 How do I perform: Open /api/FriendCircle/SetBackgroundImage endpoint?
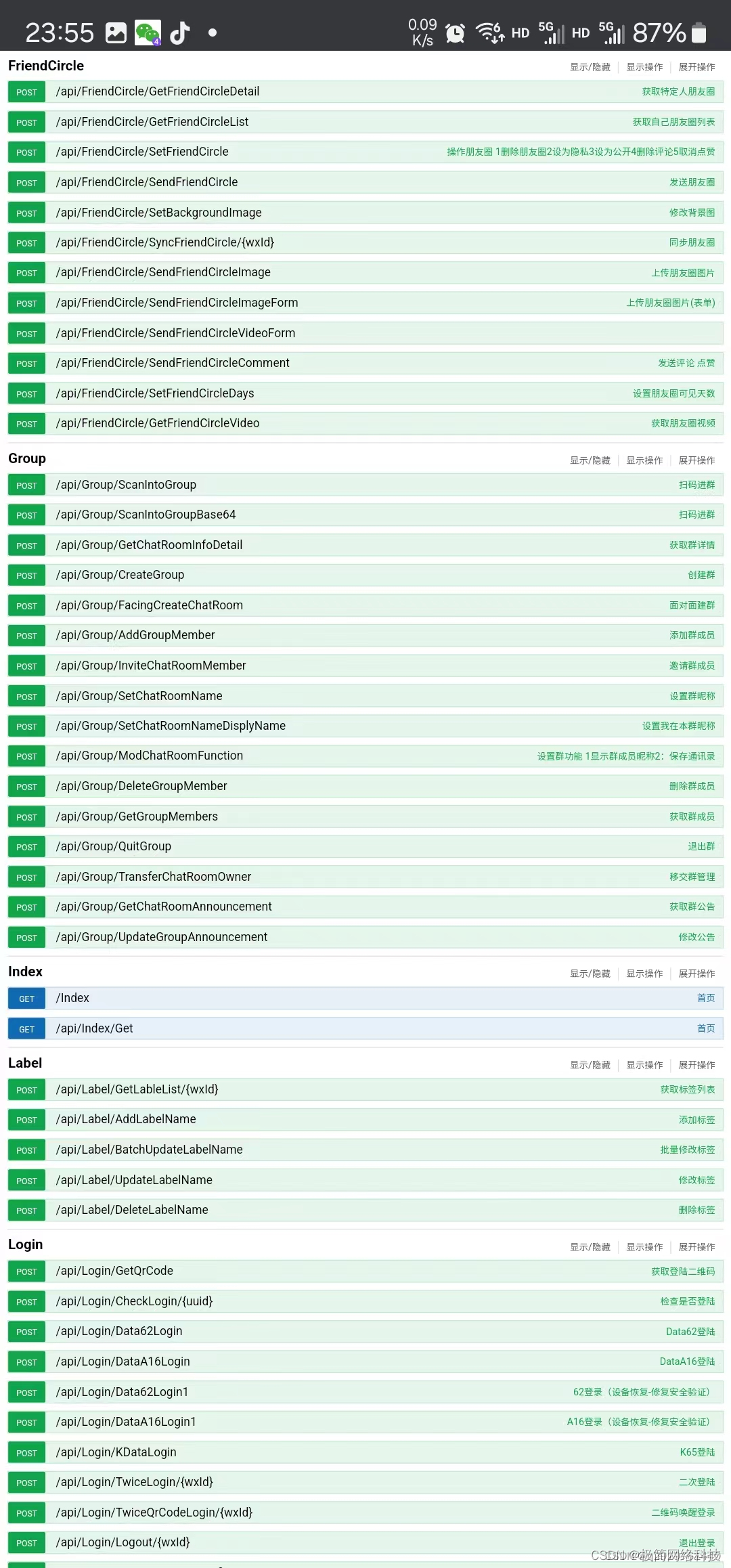365,213
